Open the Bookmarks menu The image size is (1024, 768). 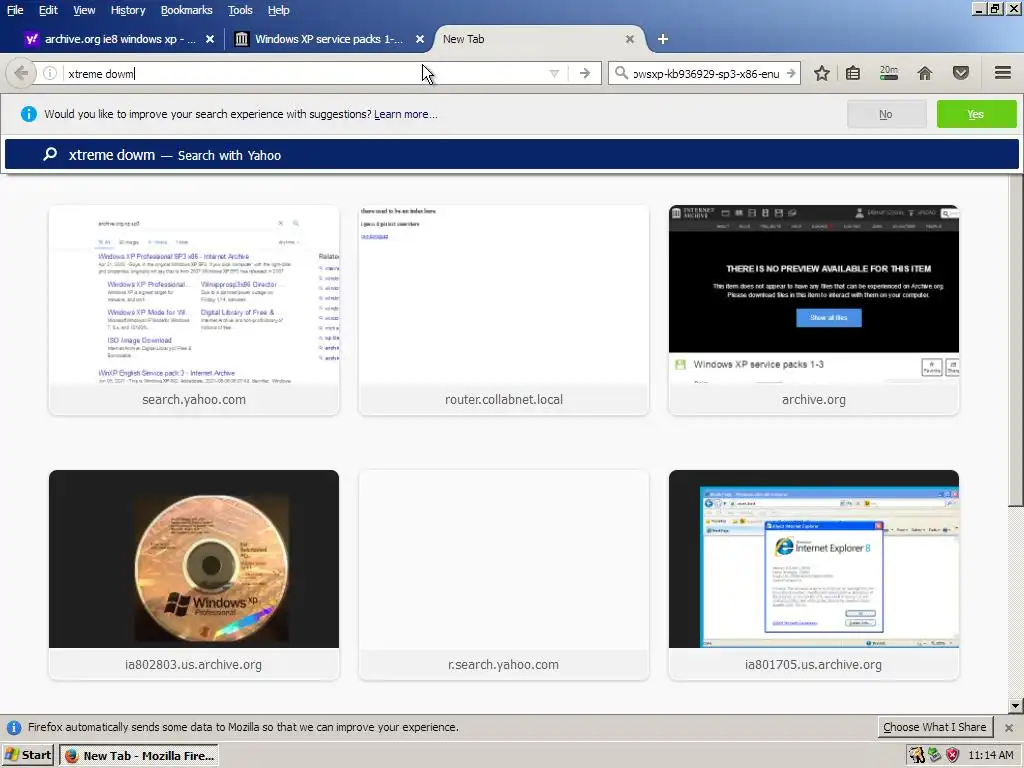(x=186, y=10)
